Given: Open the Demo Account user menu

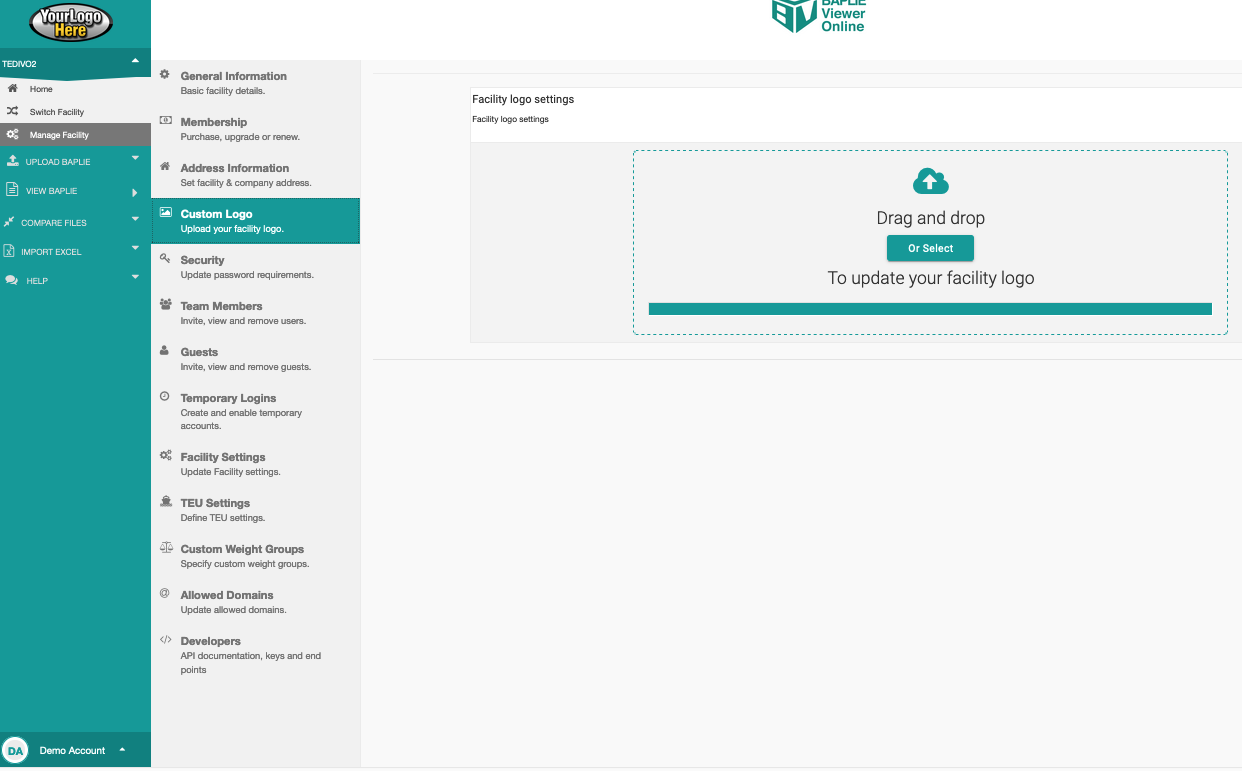Looking at the screenshot, I should (x=72, y=750).
